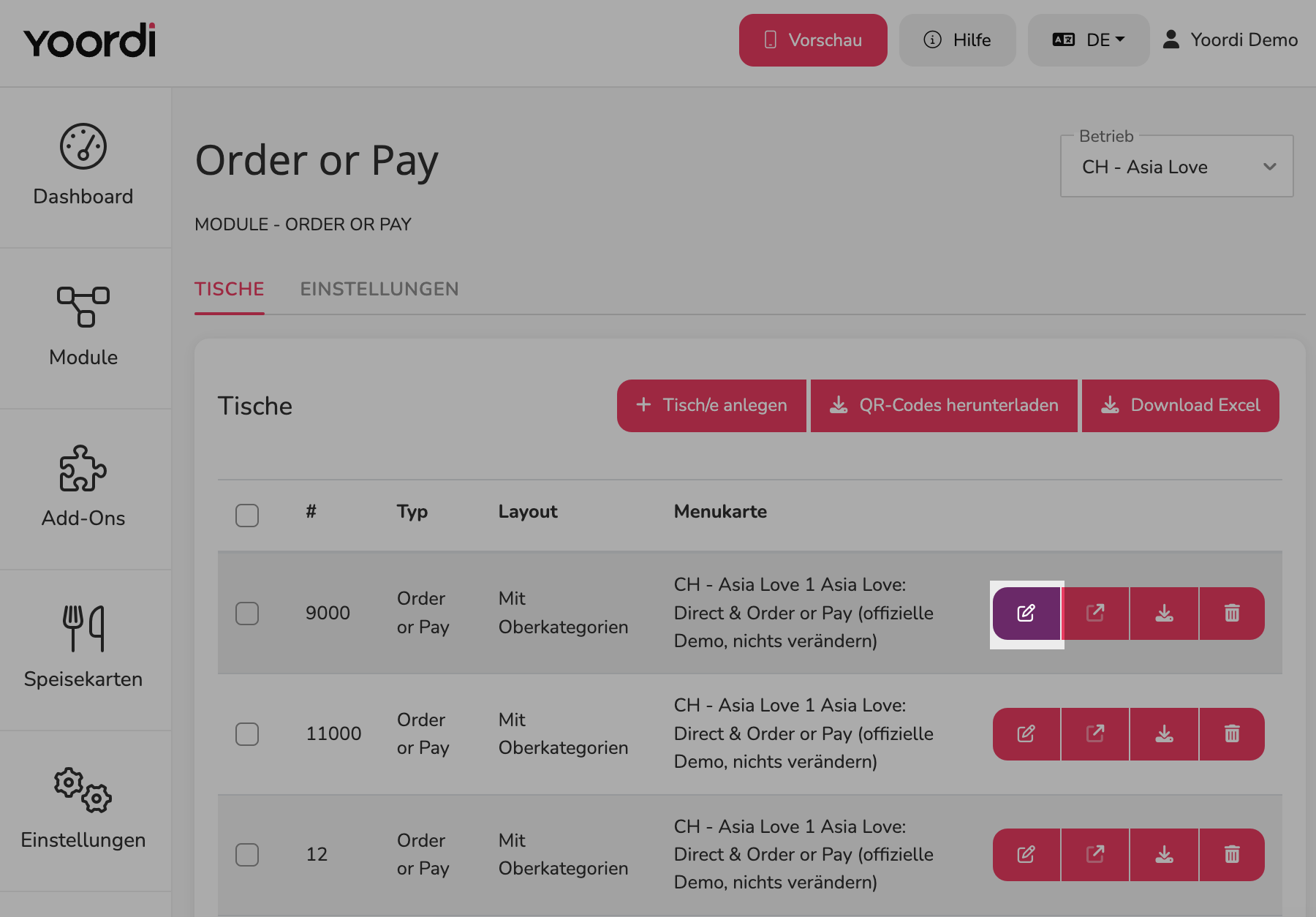This screenshot has width=1316, height=917.
Task: Click the Yoordi logo
Action: pyautogui.click(x=90, y=41)
